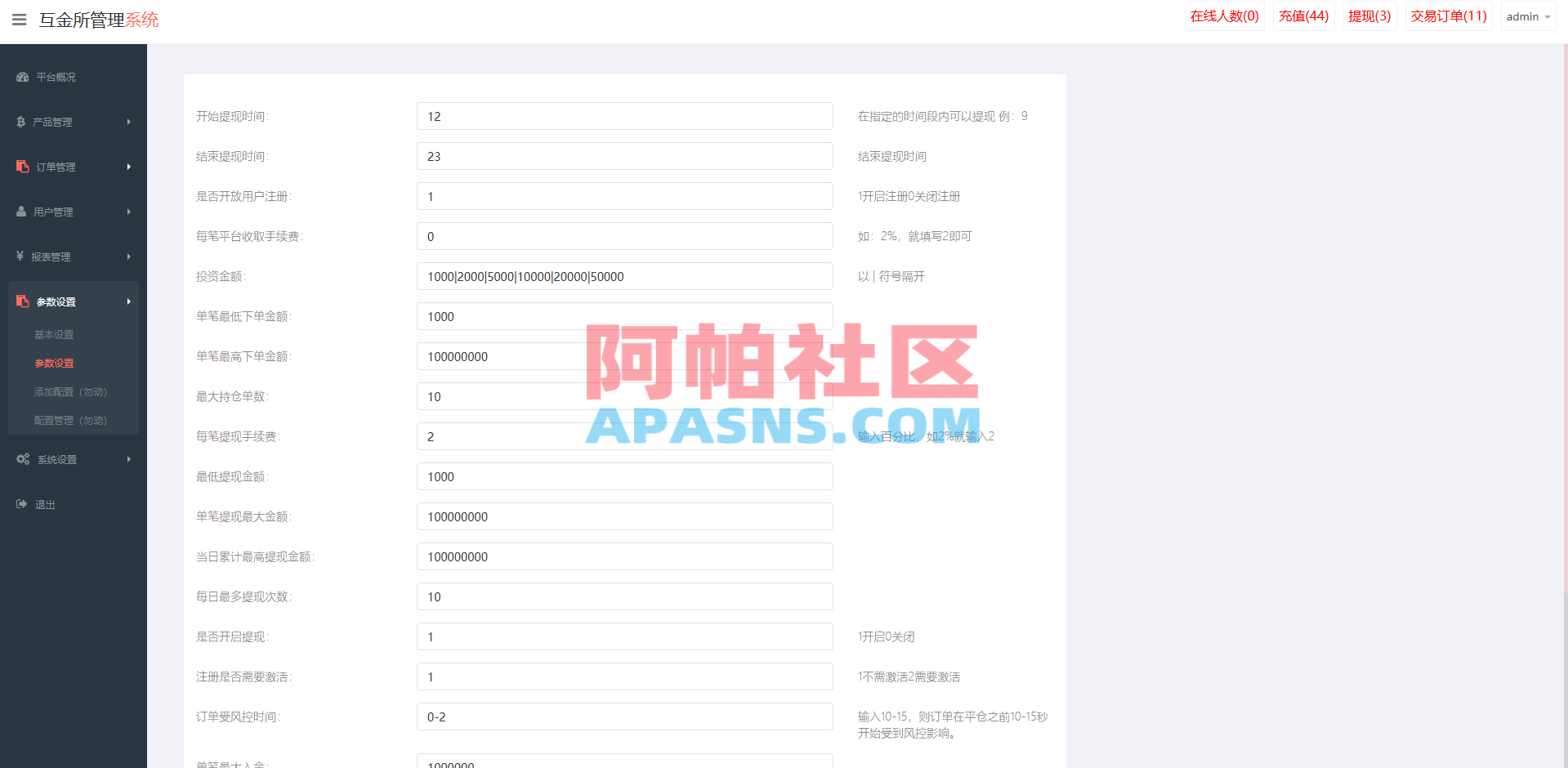The width and height of the screenshot is (1568, 768).
Task: Click the Bitcoin icon beside 产品管理
Action: pyautogui.click(x=21, y=121)
